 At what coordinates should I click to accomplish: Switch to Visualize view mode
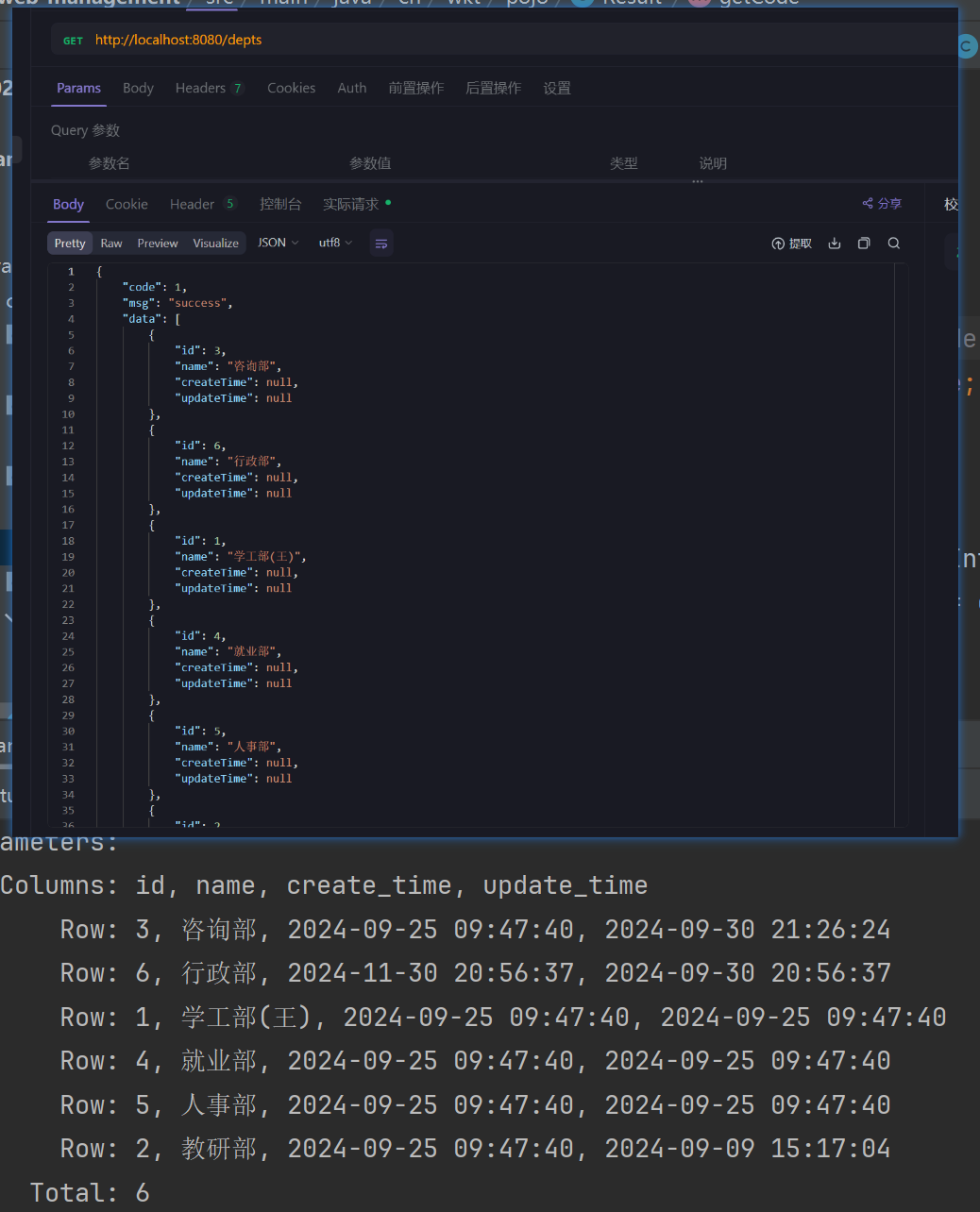pos(215,244)
